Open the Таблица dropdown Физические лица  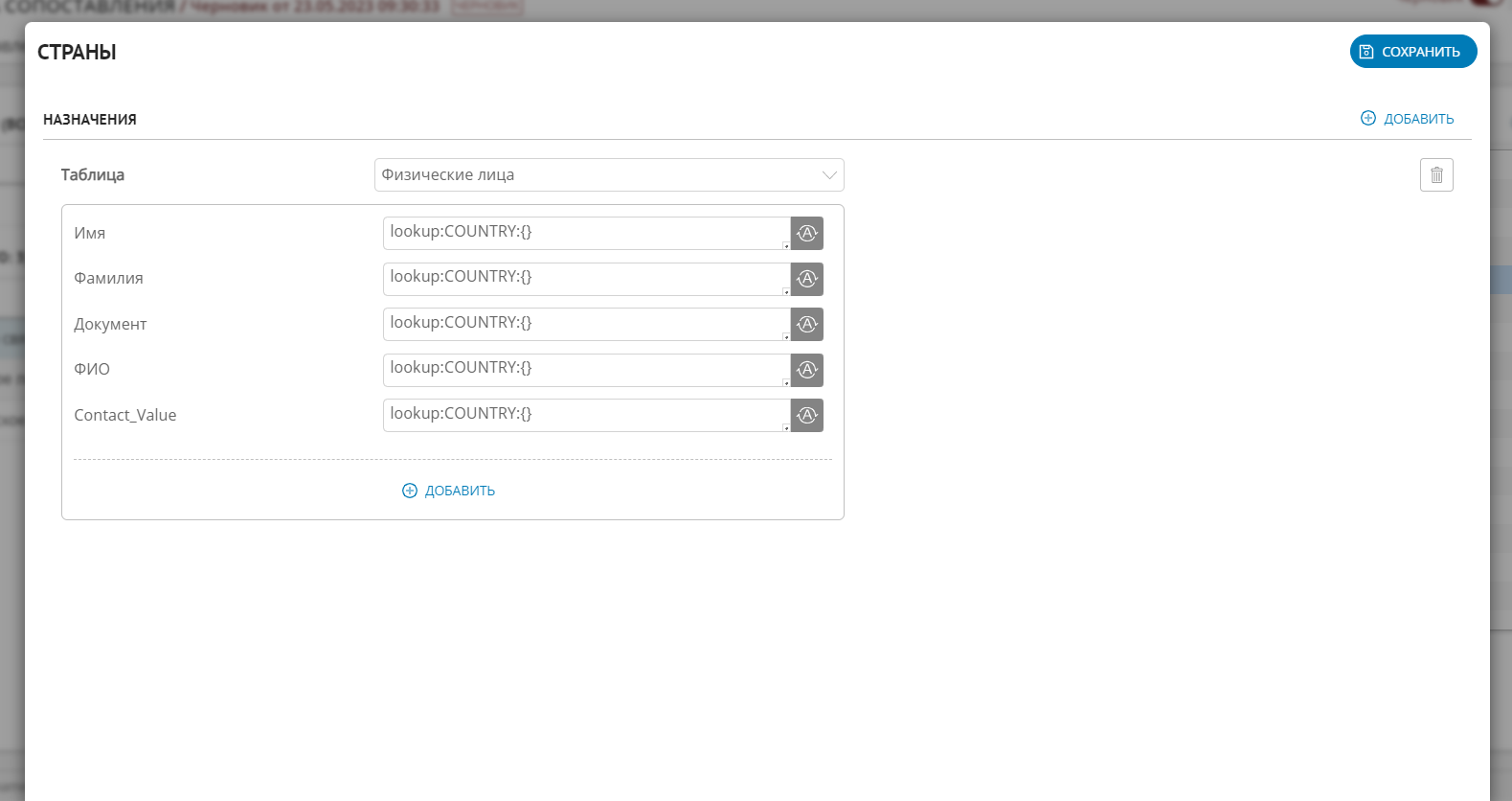[x=609, y=174]
